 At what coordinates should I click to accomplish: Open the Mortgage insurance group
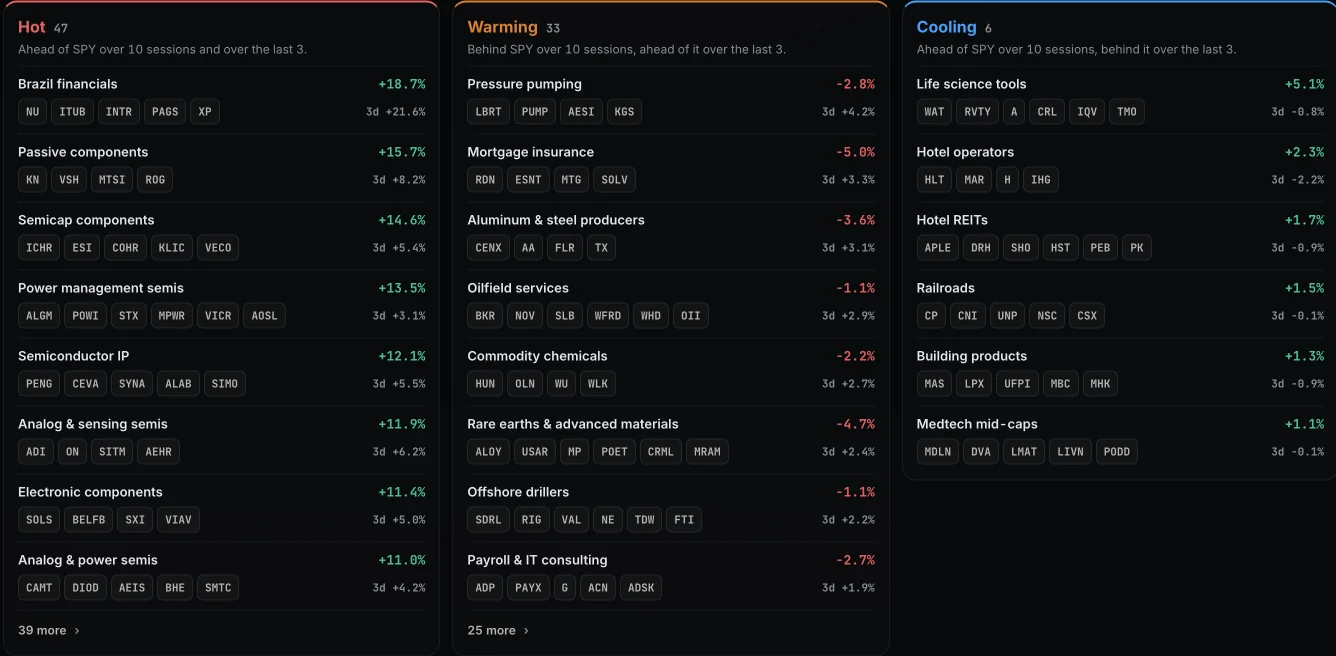[x=530, y=152]
